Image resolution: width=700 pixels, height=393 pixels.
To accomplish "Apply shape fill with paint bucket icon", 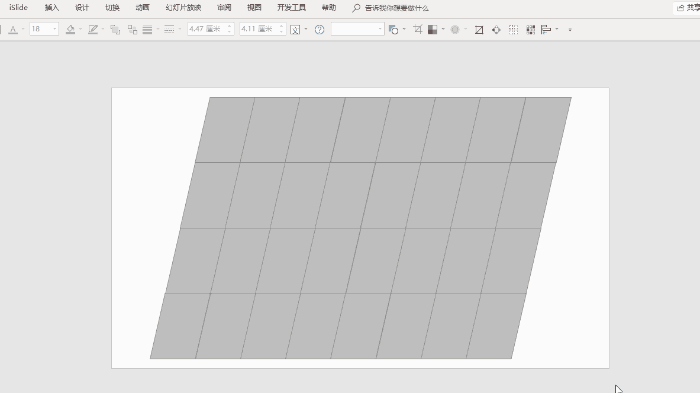I will [70, 29].
